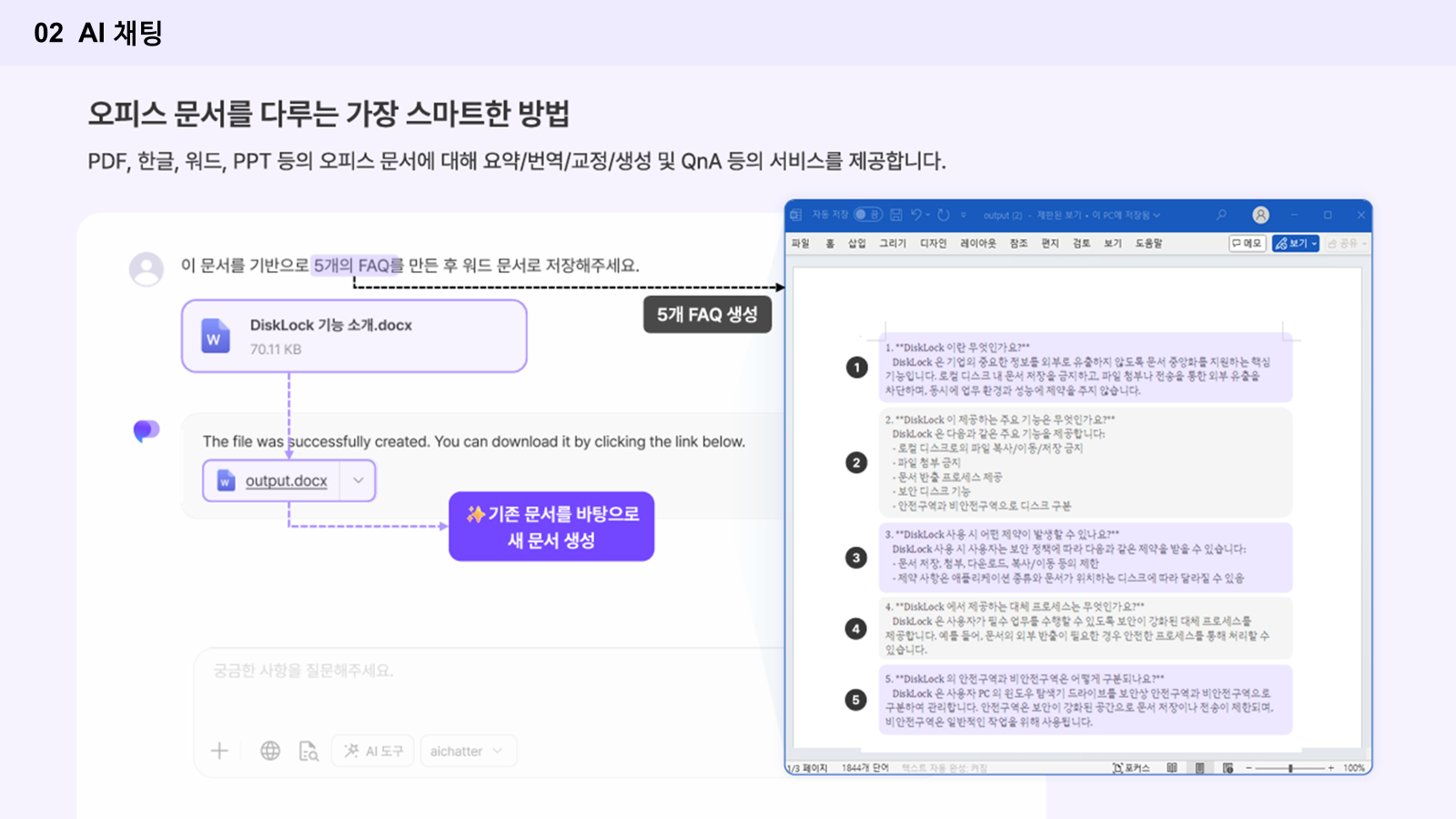This screenshot has height=819, width=1456.
Task: Click the 메모 comments button
Action: tap(1247, 243)
